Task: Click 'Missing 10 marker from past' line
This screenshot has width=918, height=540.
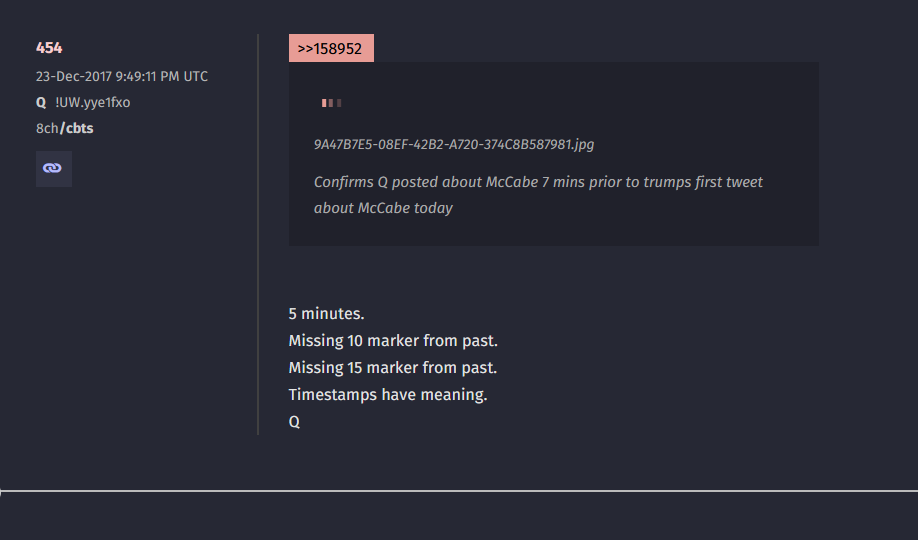Action: [392, 341]
